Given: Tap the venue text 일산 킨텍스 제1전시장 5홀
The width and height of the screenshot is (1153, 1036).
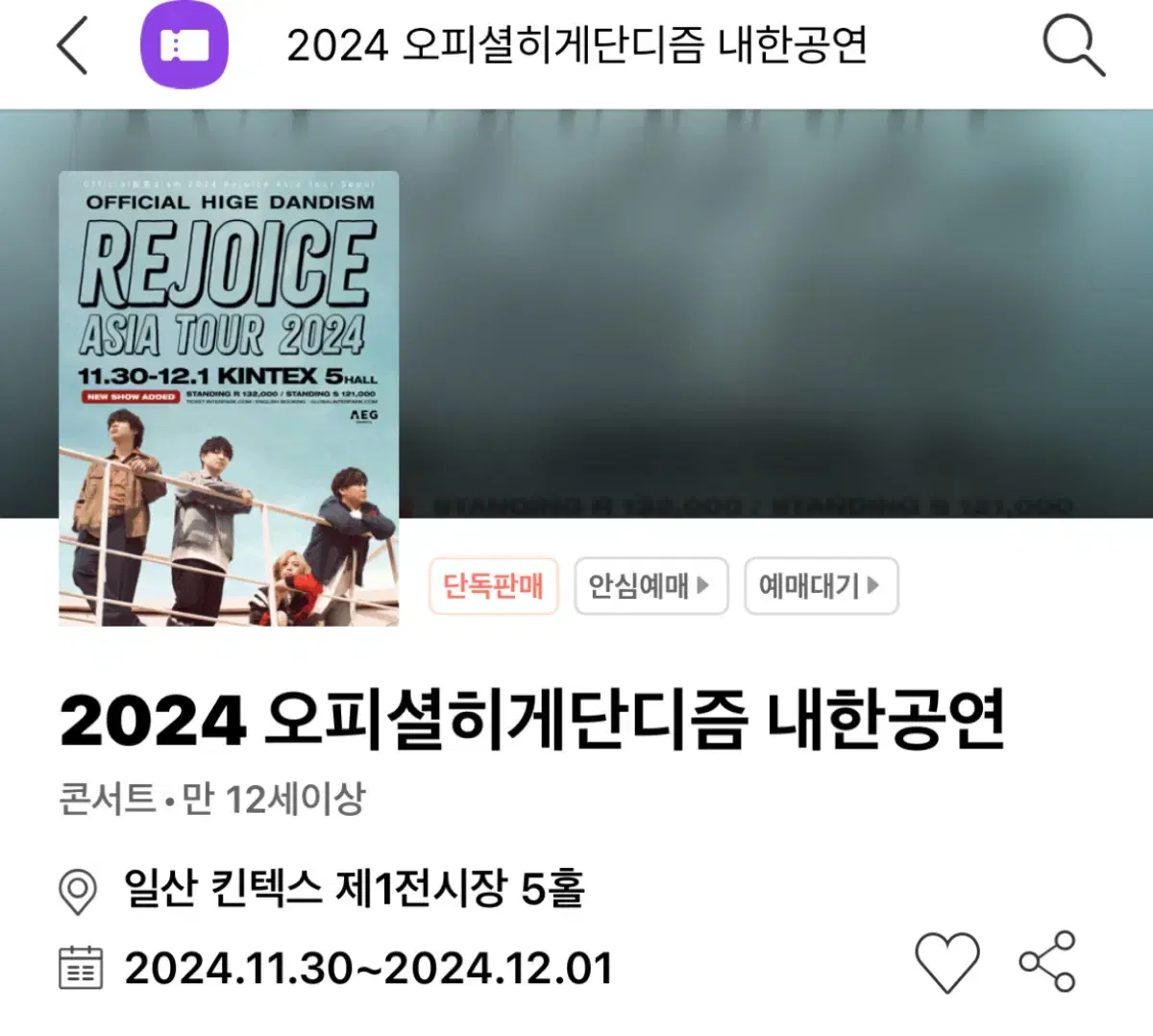Looking at the screenshot, I should 355,889.
